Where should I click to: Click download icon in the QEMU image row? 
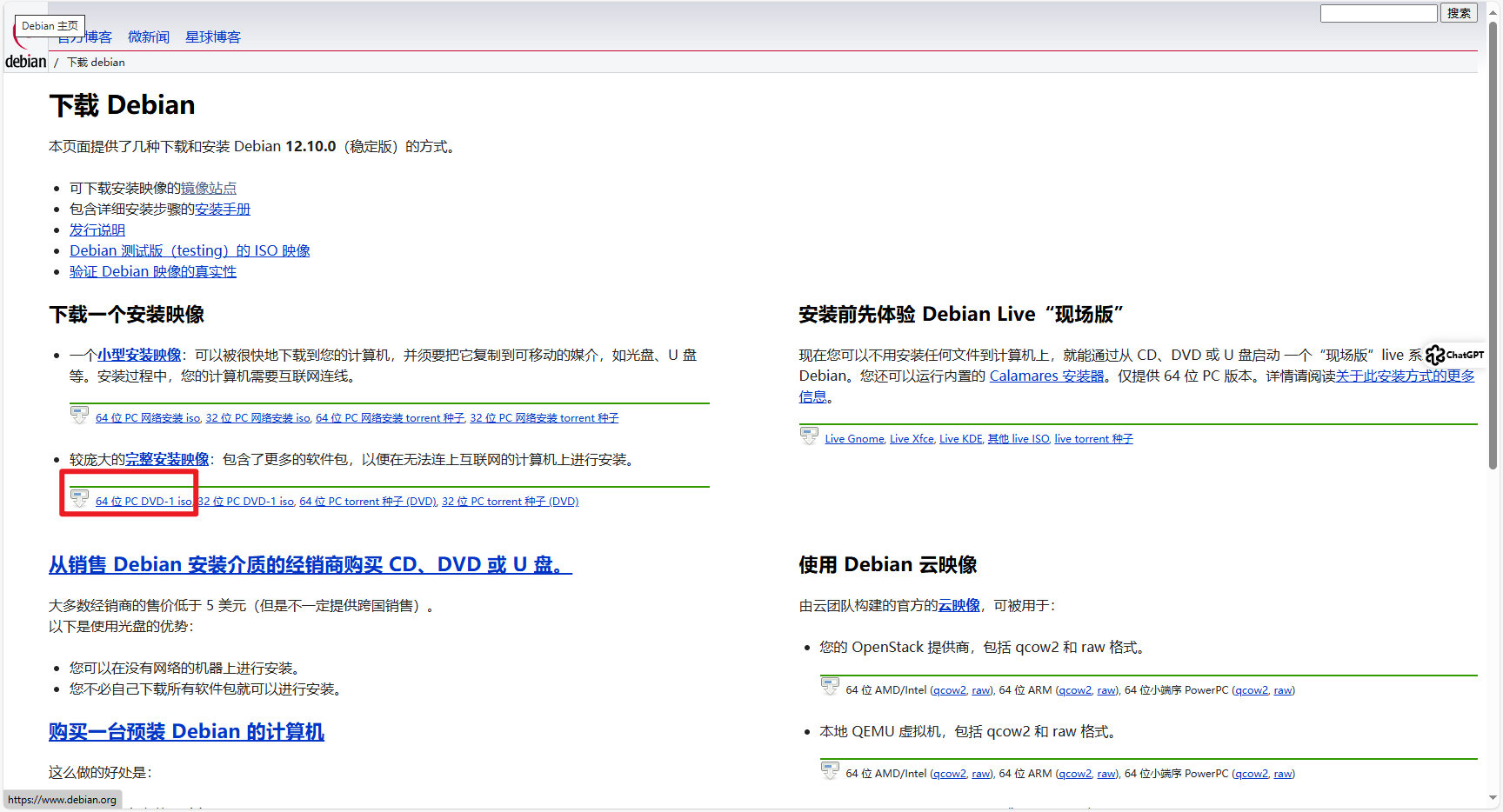point(830,770)
